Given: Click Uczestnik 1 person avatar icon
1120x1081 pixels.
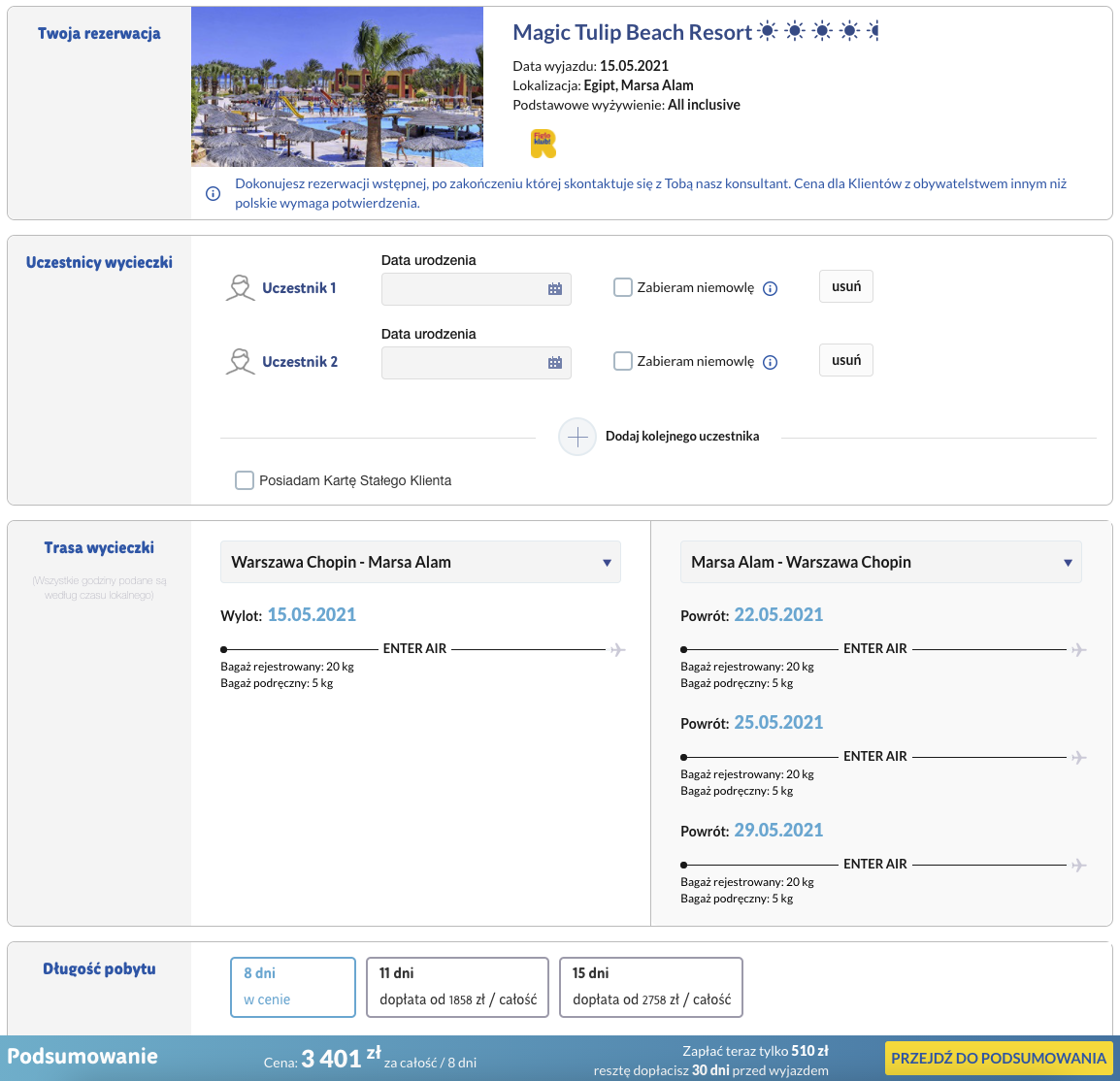Looking at the screenshot, I should (x=240, y=288).
